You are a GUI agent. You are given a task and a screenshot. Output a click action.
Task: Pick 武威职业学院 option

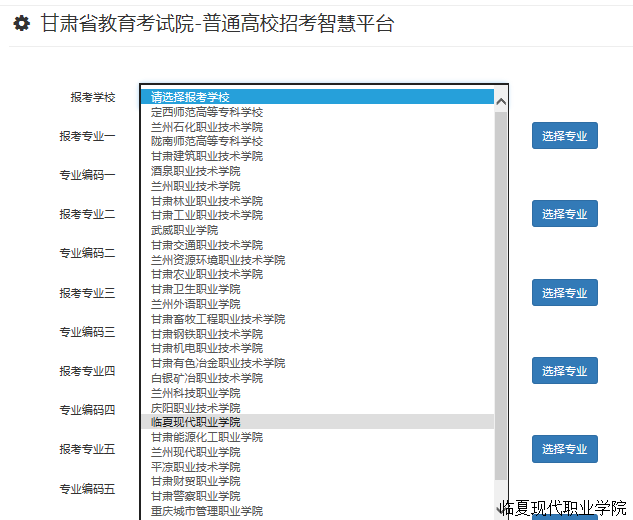coord(318,230)
